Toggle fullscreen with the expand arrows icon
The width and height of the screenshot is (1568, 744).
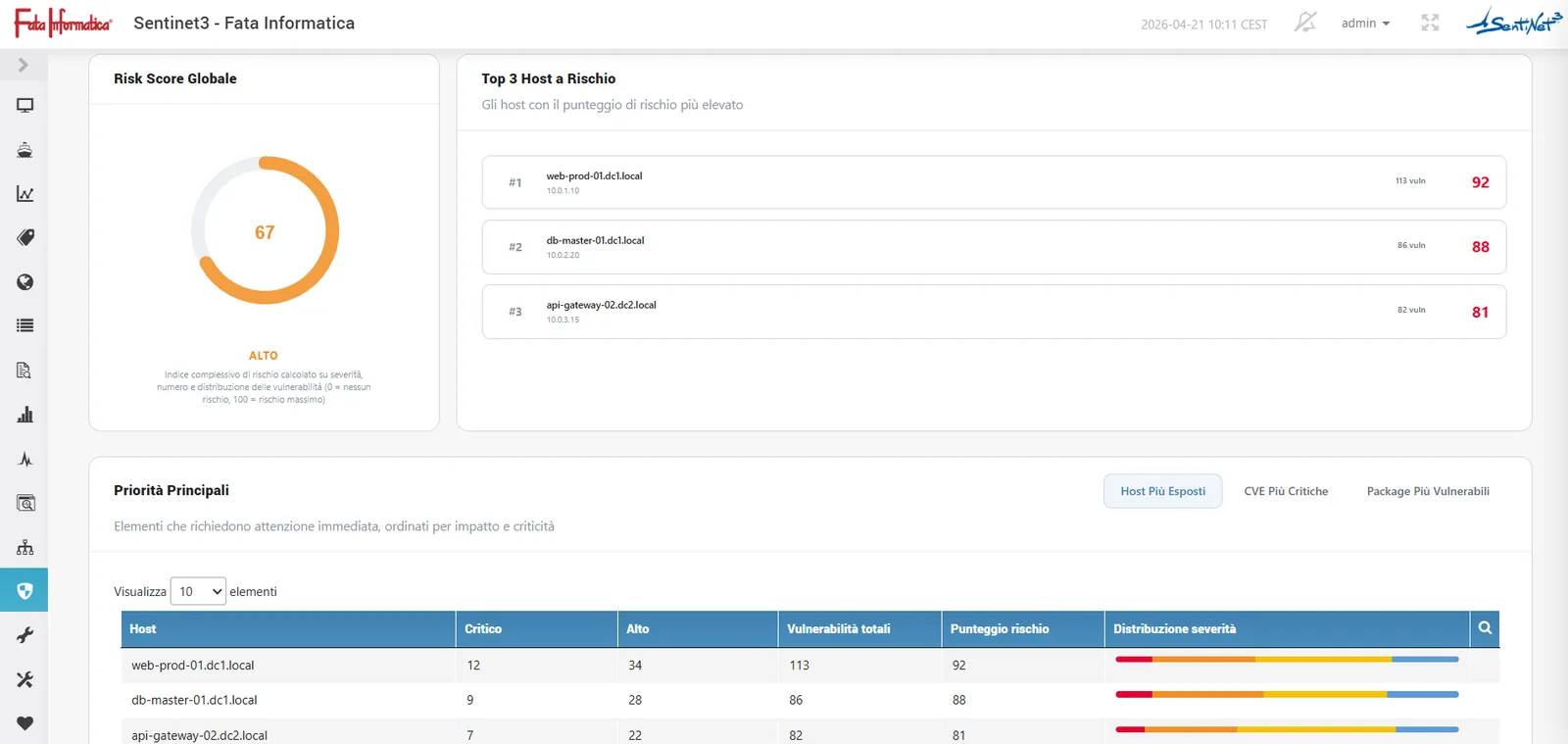click(1430, 23)
